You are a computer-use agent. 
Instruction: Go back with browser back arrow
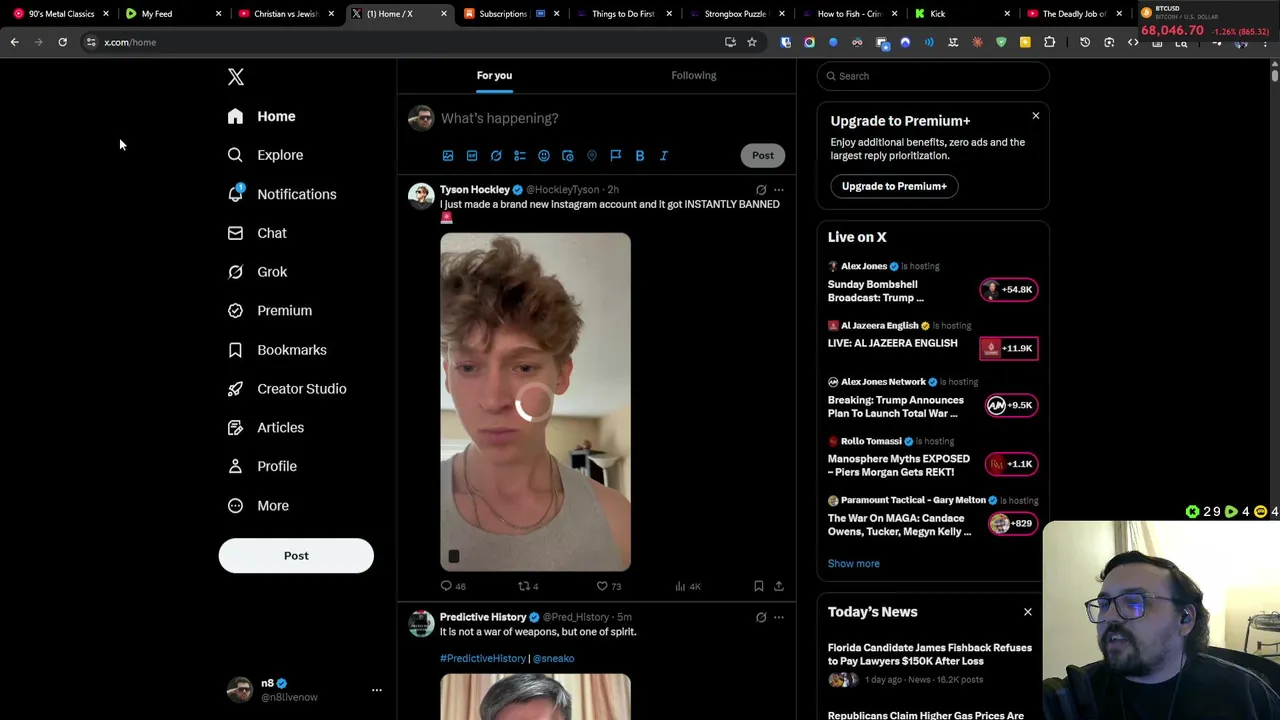pyautogui.click(x=14, y=42)
